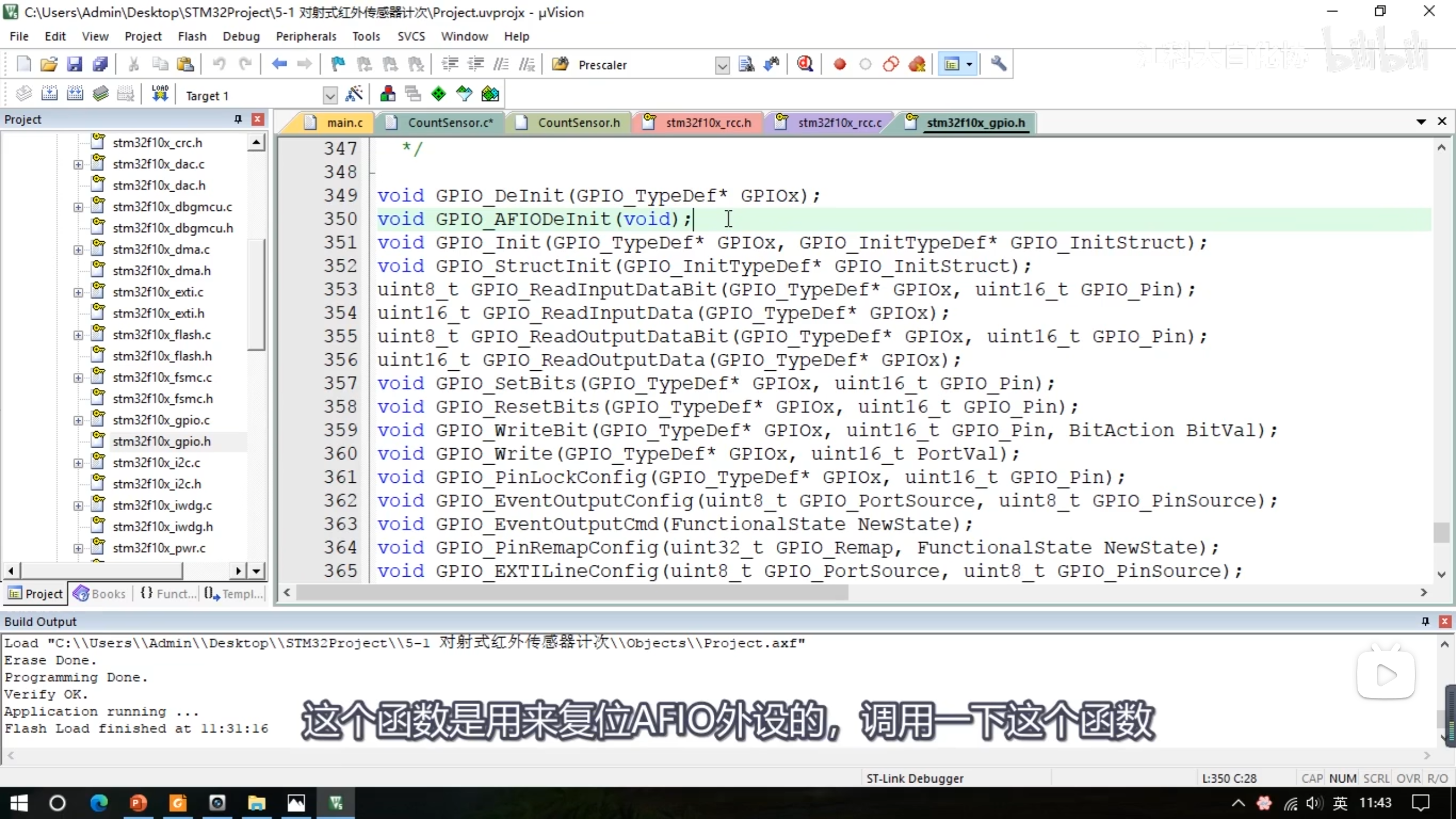Switch to the Books panel tab

point(100,594)
